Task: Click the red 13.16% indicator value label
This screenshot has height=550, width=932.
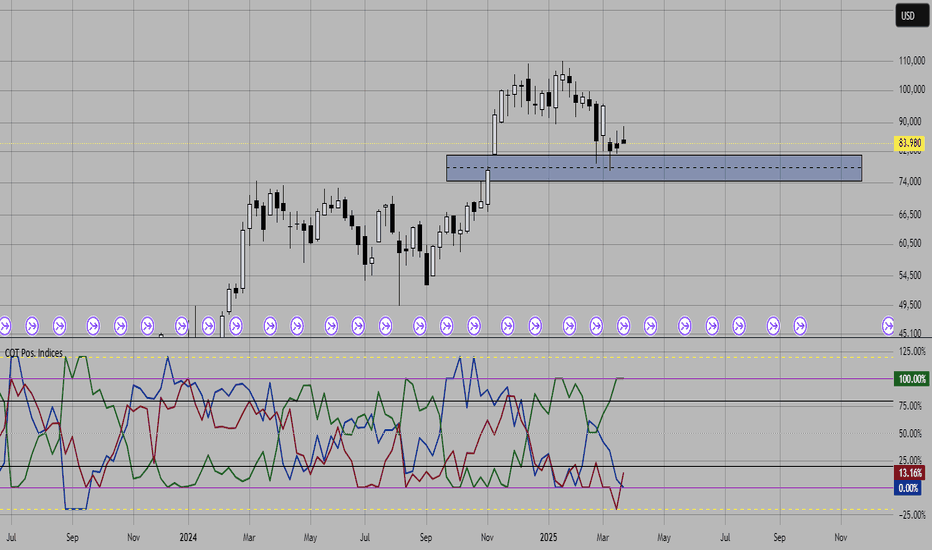Action: click(x=909, y=473)
